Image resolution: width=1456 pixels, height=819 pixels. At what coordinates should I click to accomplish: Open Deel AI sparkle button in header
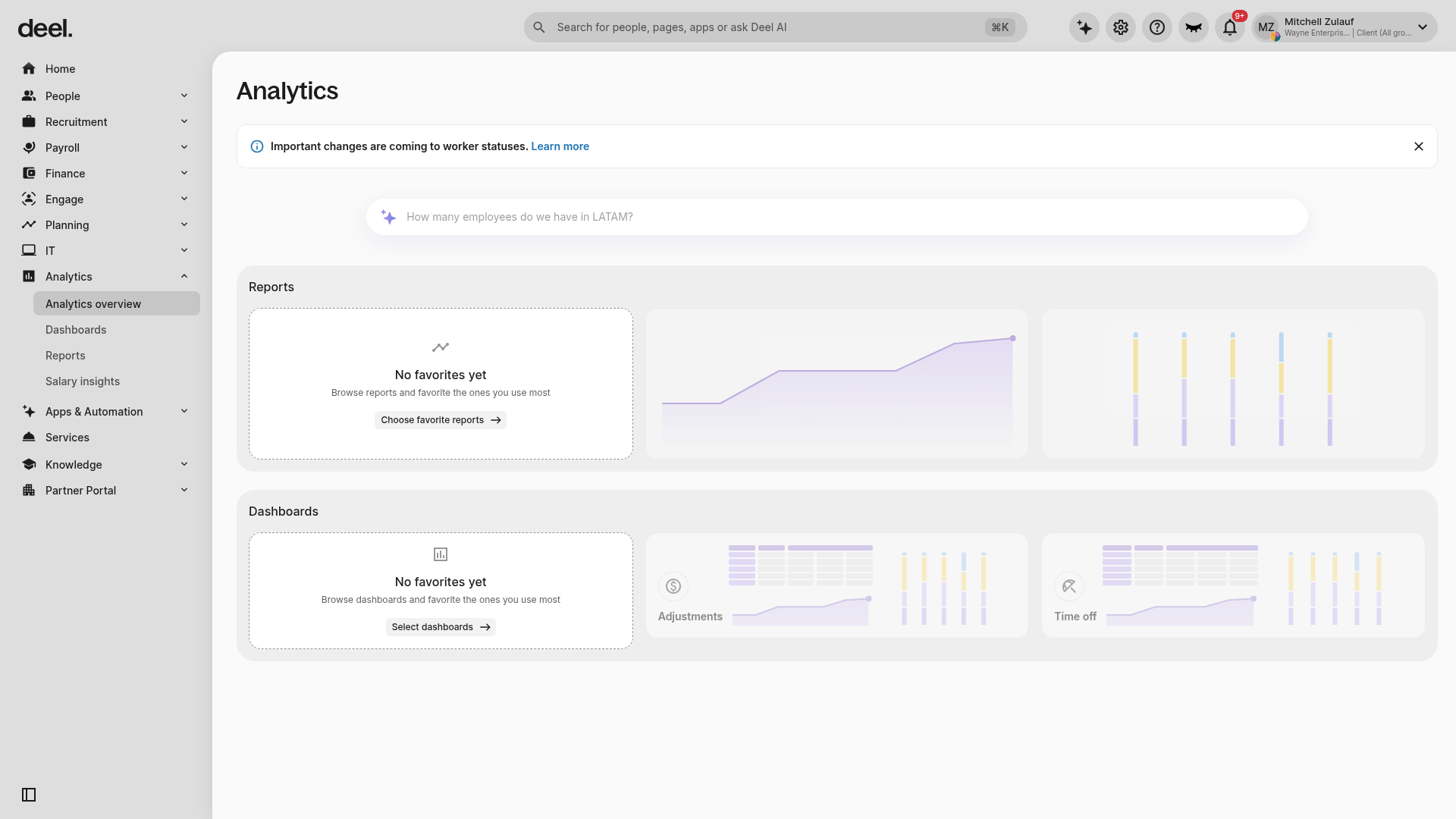(1084, 27)
